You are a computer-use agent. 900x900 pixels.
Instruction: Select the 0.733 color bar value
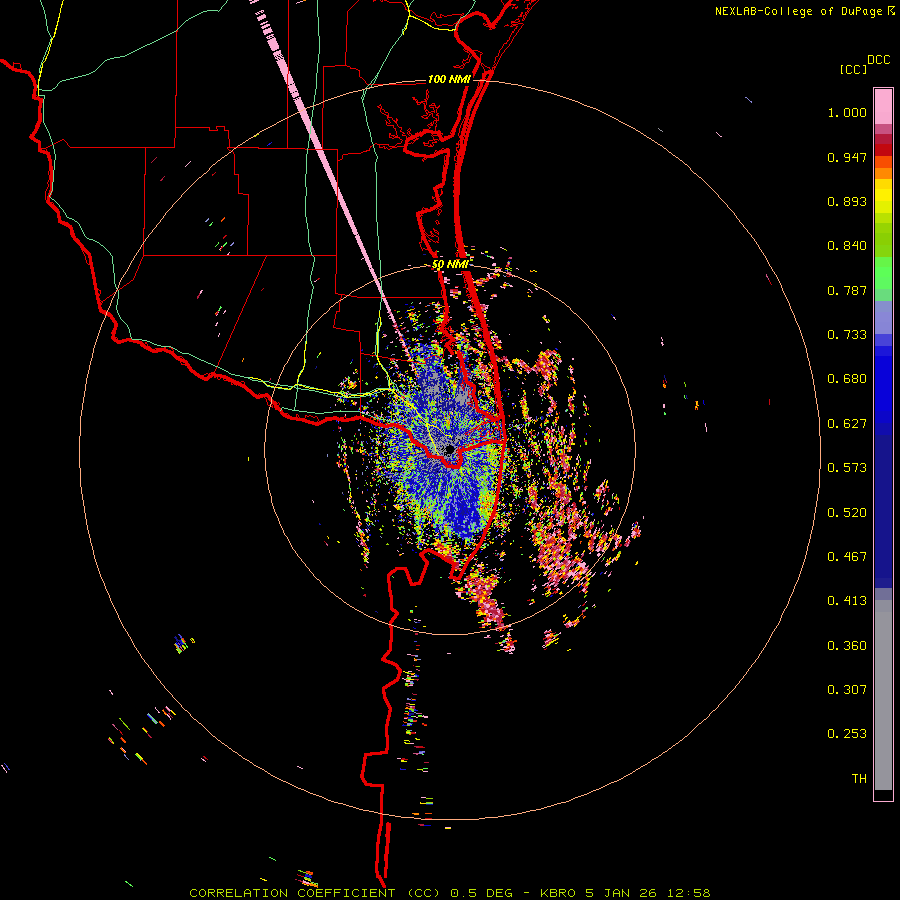(x=847, y=335)
